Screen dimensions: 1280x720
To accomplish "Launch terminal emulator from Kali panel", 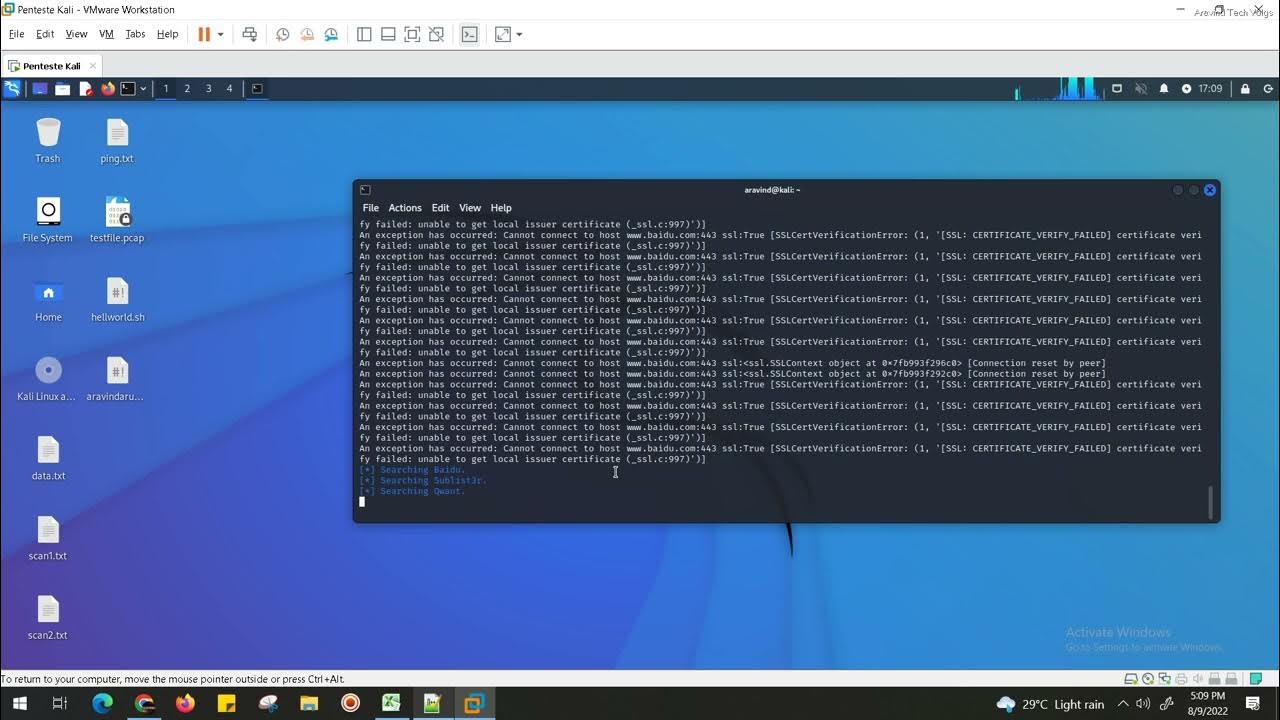I will pos(128,88).
